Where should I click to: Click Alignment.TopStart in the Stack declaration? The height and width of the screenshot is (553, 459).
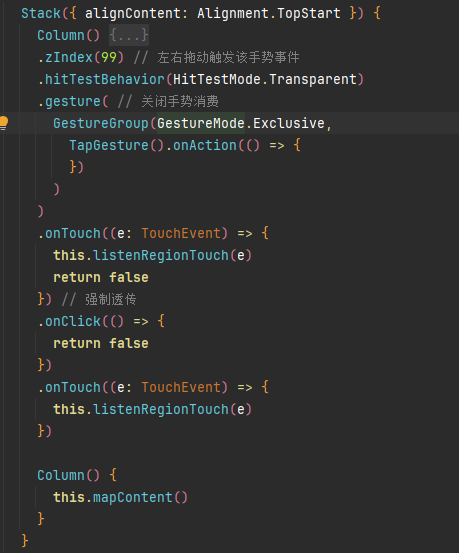pos(269,13)
